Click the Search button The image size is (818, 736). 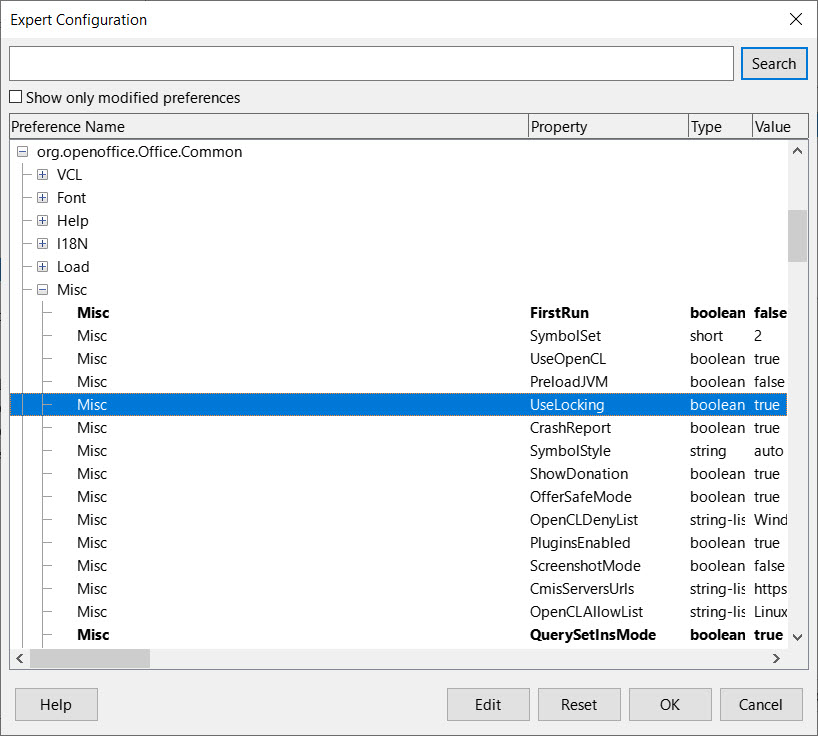774,64
